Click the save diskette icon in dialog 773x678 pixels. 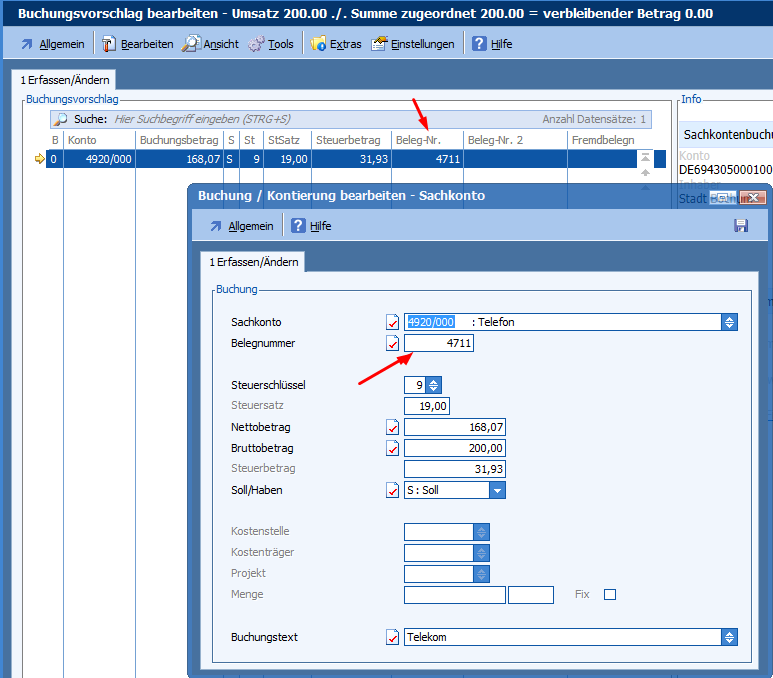pos(741,226)
